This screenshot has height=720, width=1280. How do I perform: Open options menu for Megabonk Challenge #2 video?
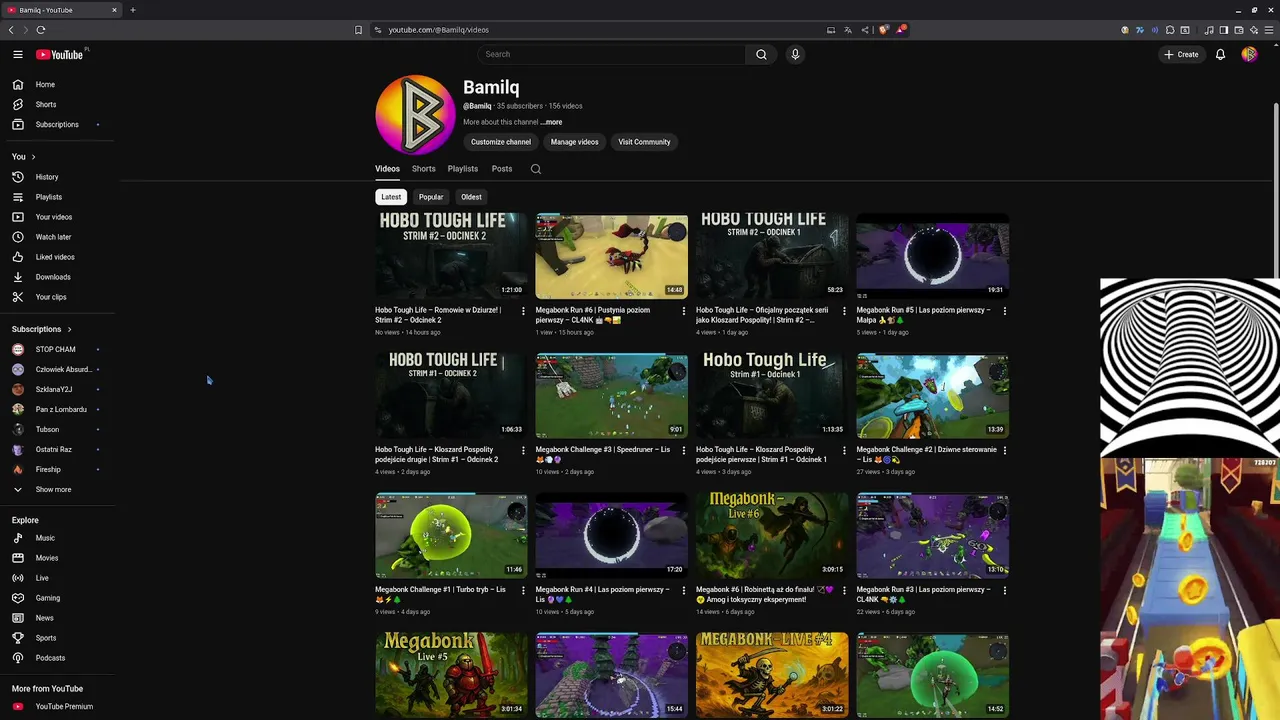tap(1005, 451)
